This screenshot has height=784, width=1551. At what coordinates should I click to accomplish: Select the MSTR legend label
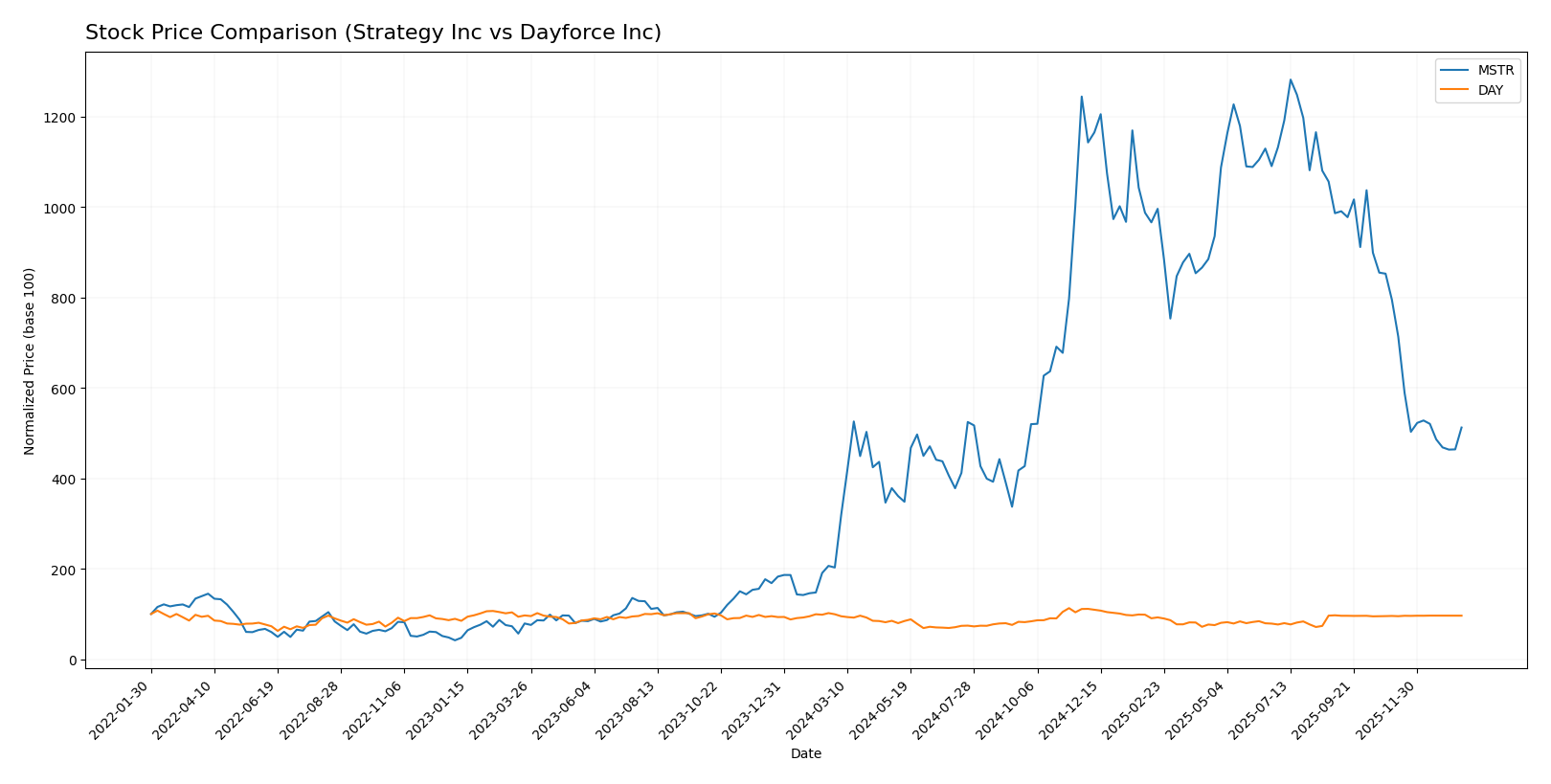(x=1495, y=71)
